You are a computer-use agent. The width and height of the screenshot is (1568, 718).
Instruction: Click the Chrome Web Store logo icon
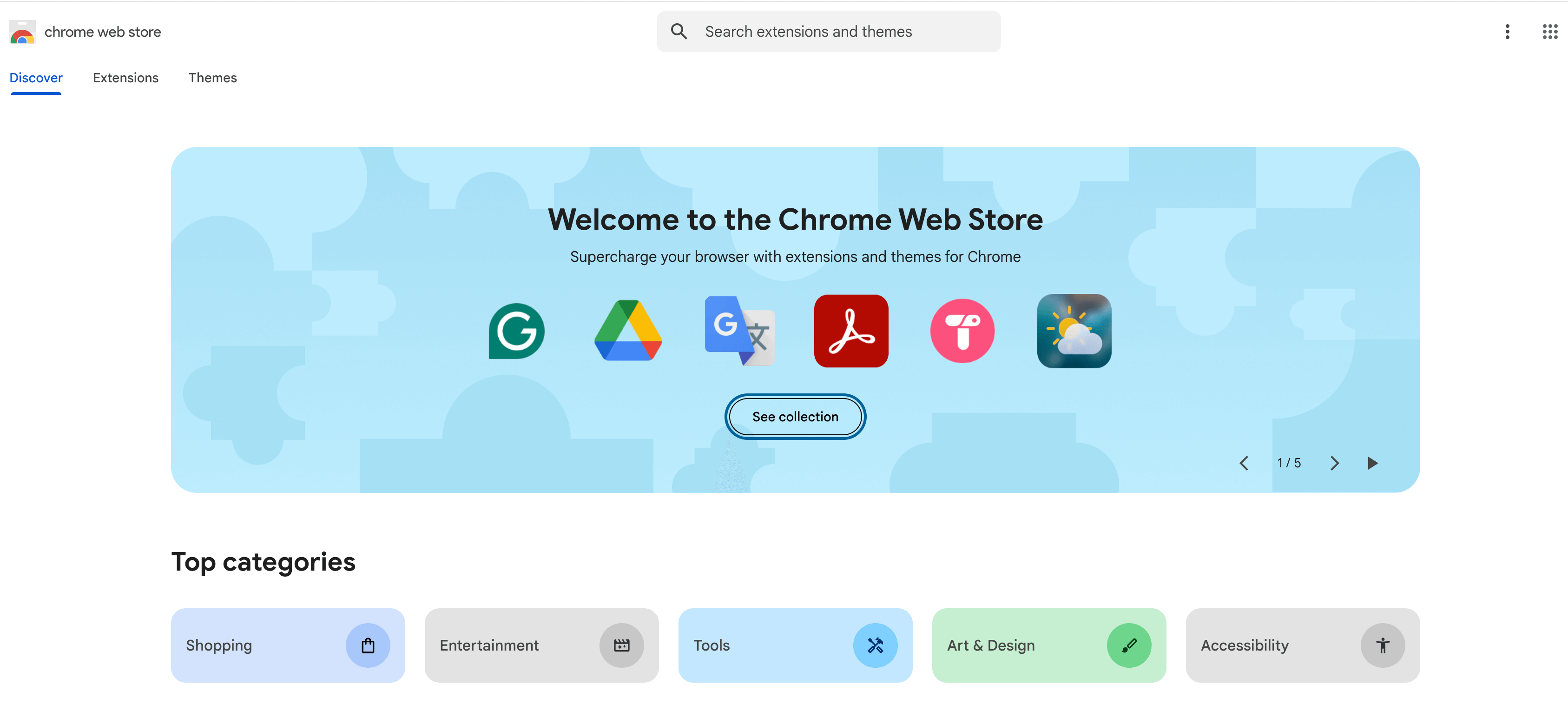(22, 32)
